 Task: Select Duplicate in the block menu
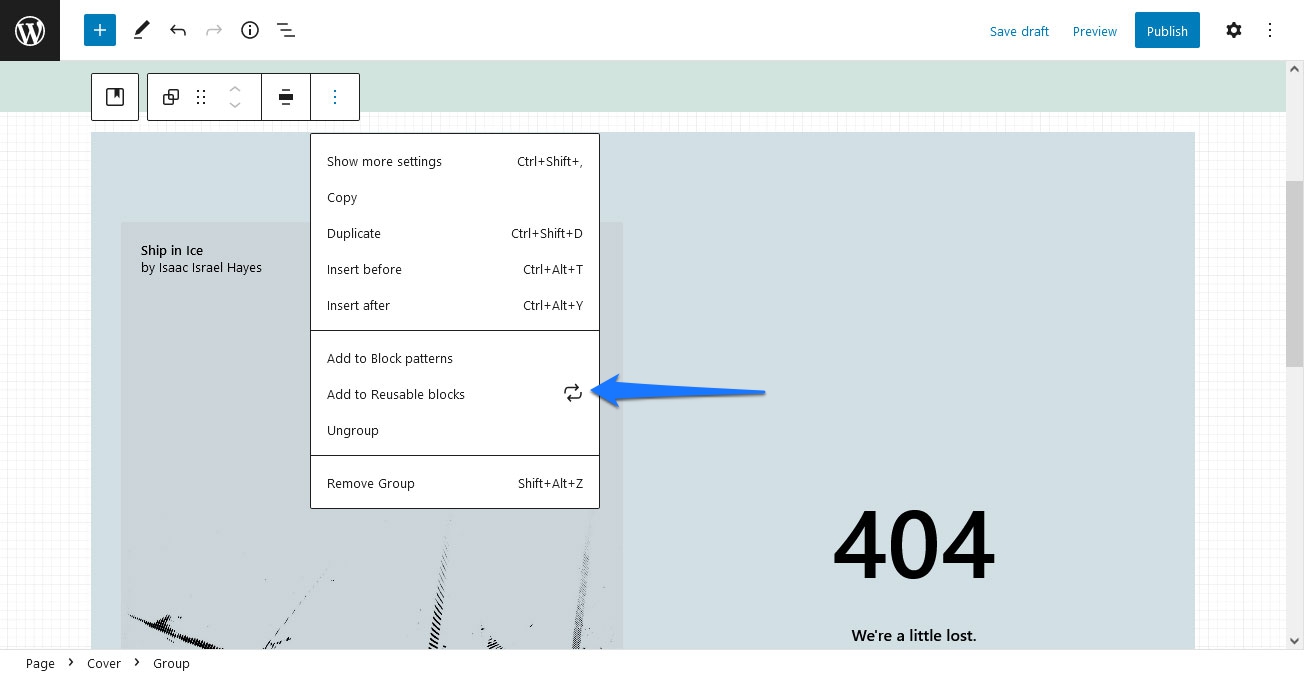pyautogui.click(x=455, y=234)
